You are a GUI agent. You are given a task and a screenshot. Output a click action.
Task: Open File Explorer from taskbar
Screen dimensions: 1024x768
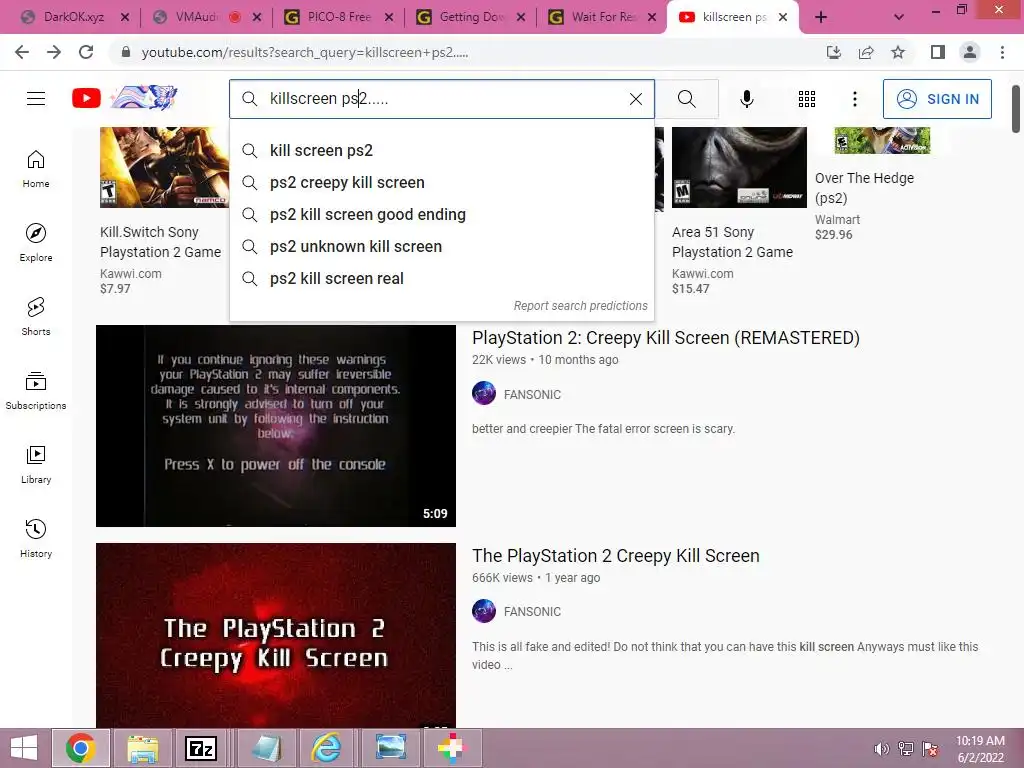(x=142, y=748)
